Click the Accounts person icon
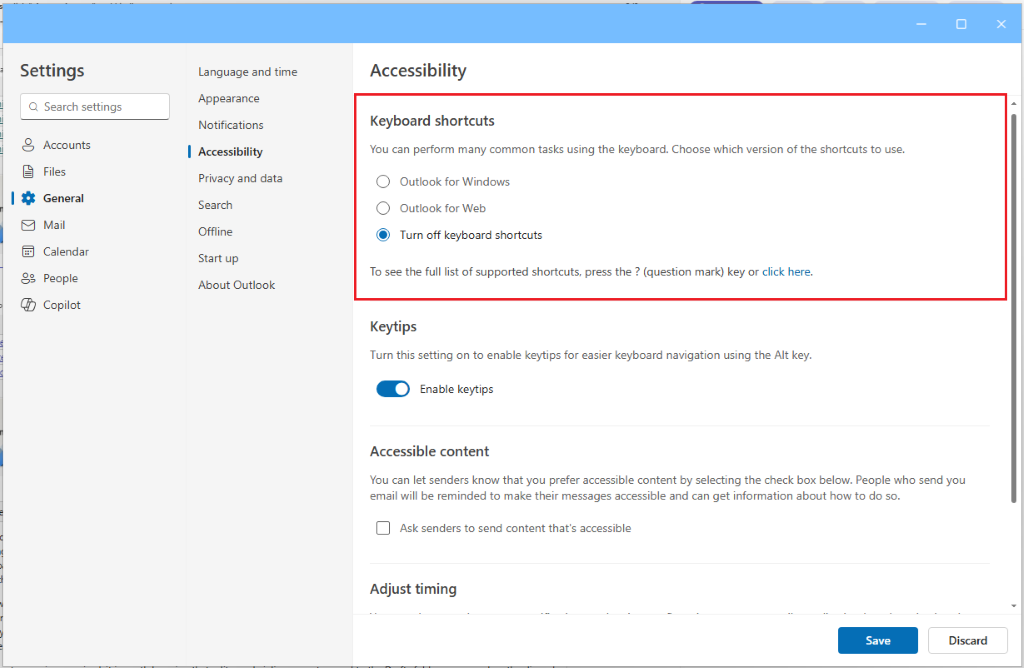The width and height of the screenshot is (1024, 668). click(28, 145)
